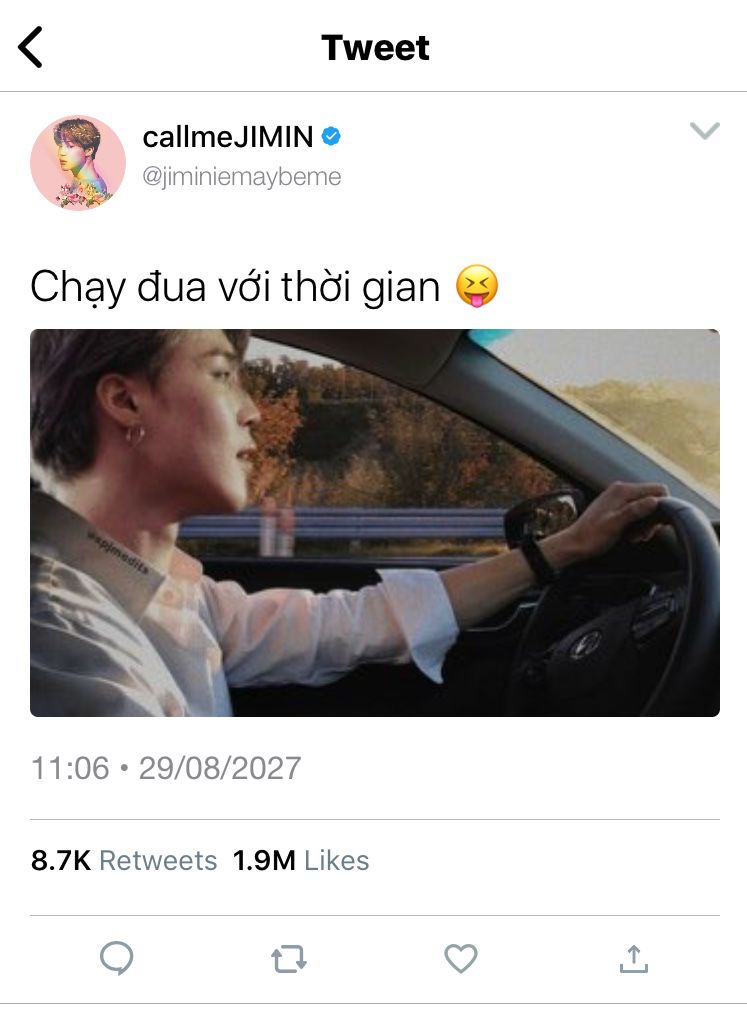Open callmeJIMIN's profile avatar
Screen dimensions: 747x1018
click(x=78, y=163)
